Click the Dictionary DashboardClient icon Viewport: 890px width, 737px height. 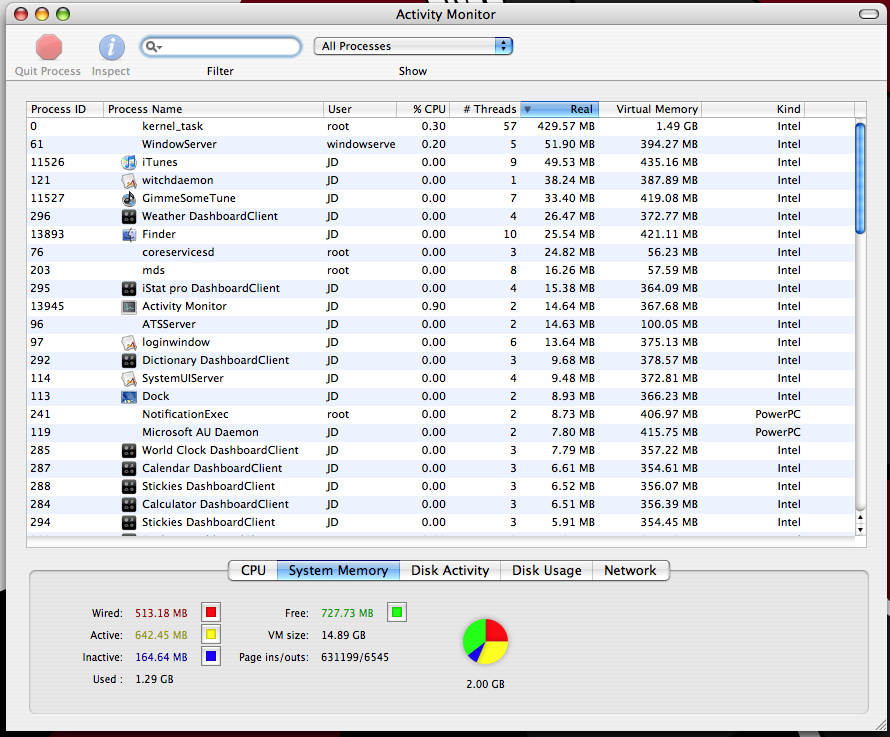coord(129,361)
